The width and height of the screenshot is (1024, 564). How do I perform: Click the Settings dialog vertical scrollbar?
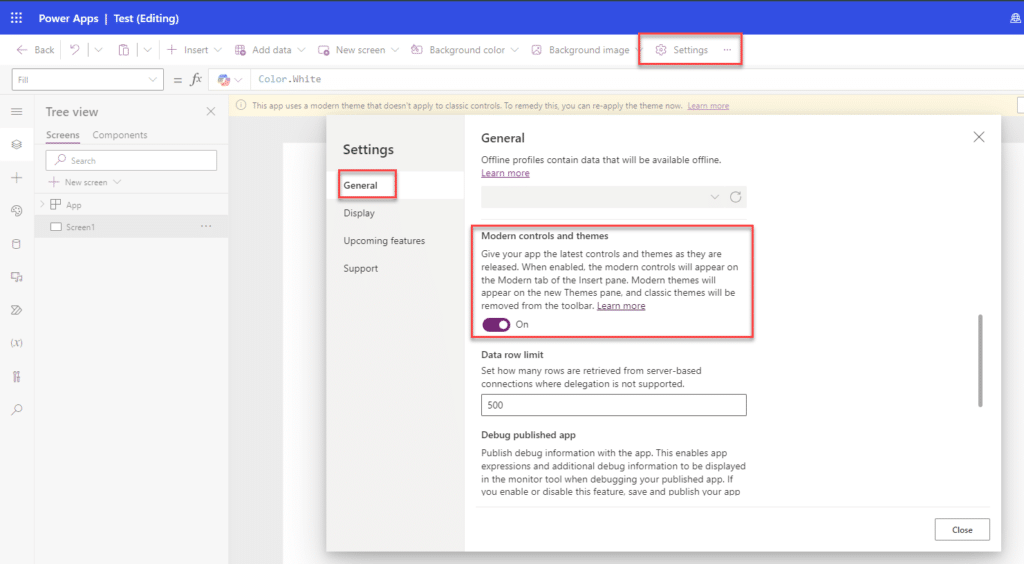(980, 360)
